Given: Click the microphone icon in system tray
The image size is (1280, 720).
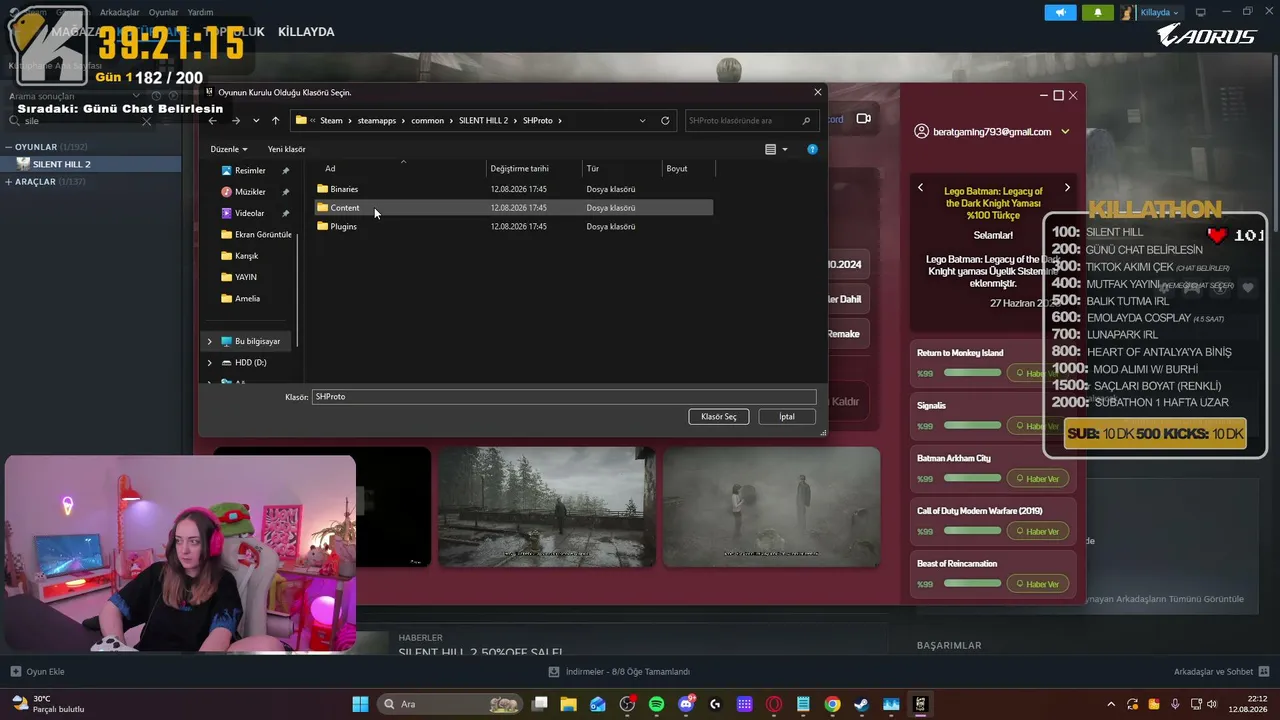Looking at the screenshot, I should point(1175,704).
